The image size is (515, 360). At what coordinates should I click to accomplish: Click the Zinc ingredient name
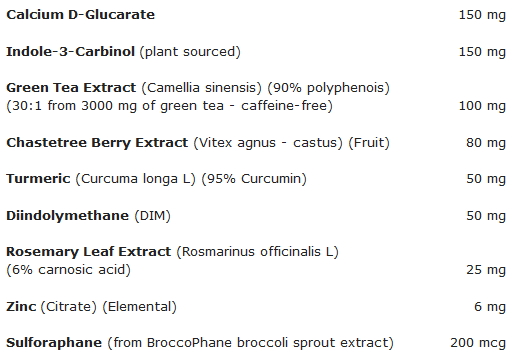click(x=21, y=306)
